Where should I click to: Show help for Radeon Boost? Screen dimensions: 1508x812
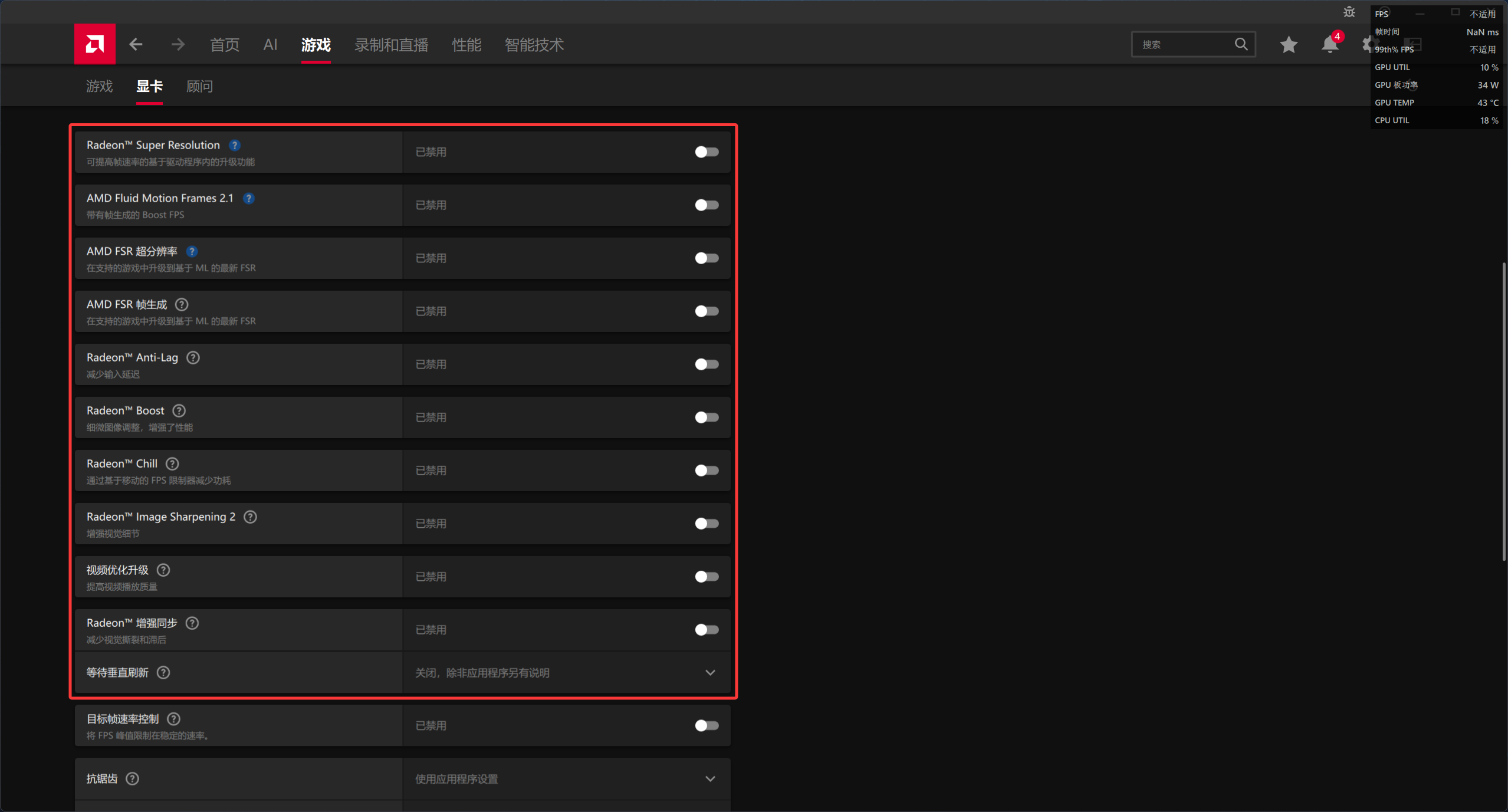point(179,410)
